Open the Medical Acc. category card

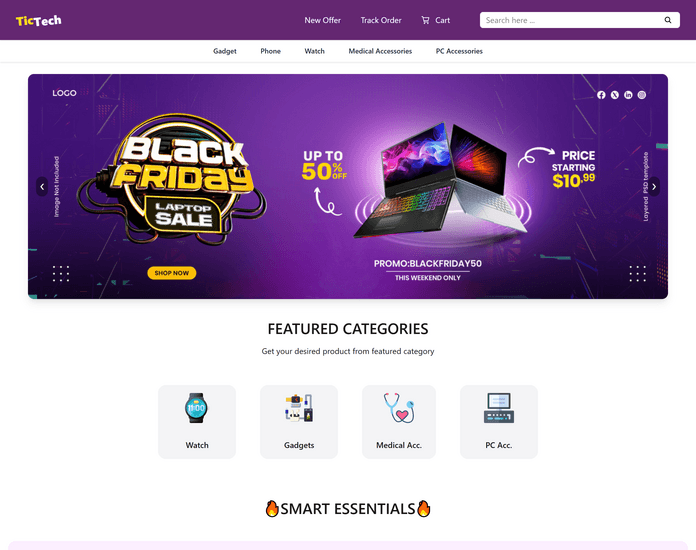pyautogui.click(x=399, y=422)
